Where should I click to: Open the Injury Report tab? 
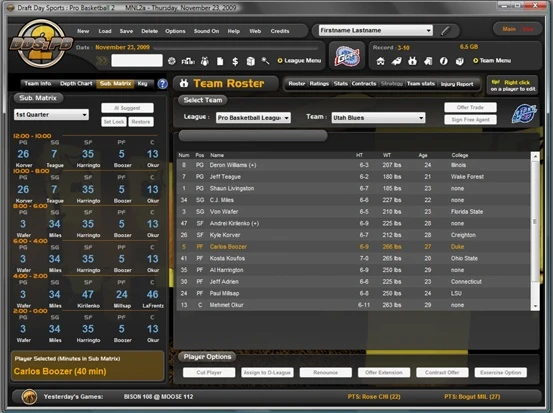pos(457,84)
